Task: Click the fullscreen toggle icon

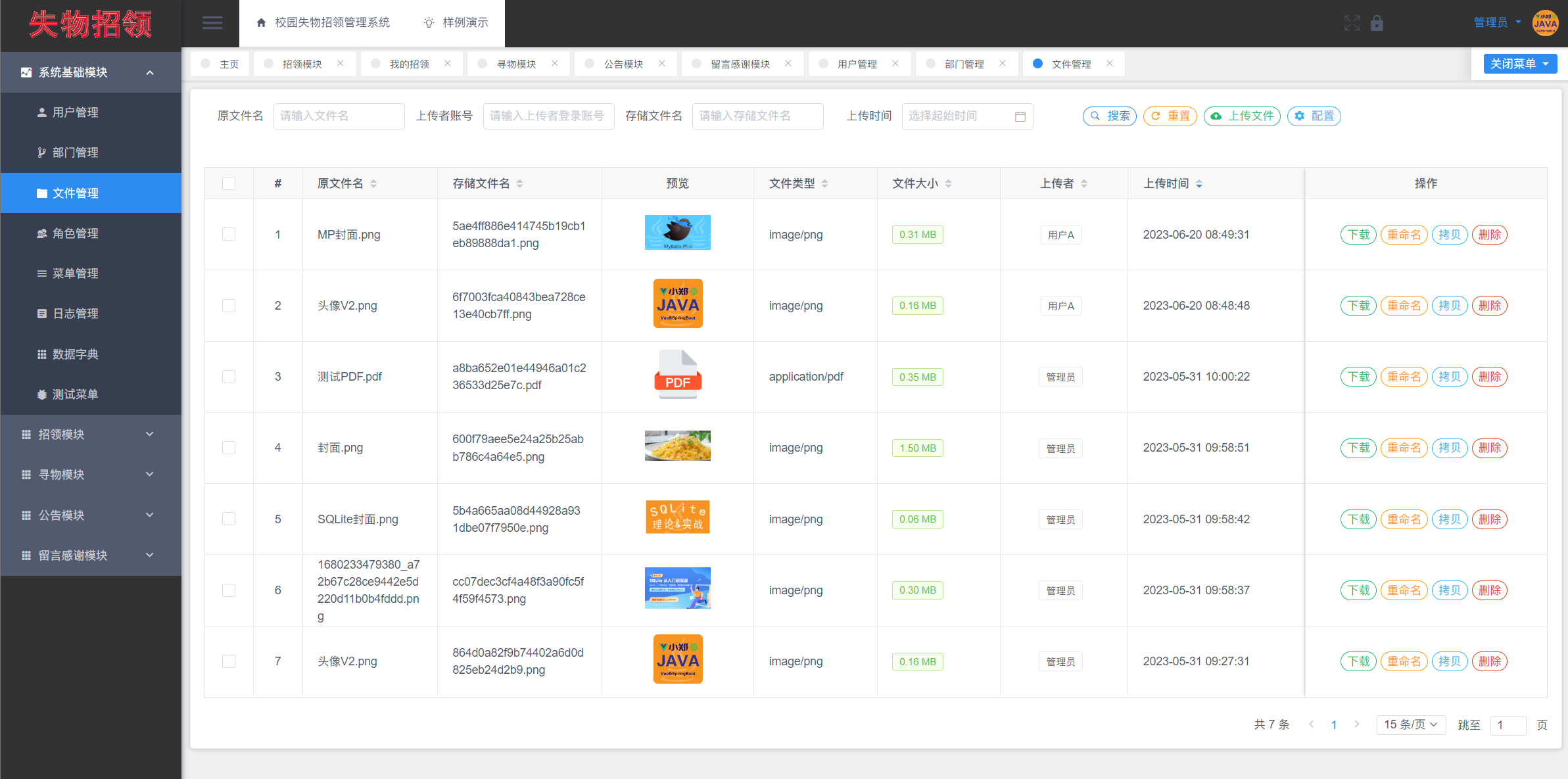Action: coord(1352,24)
